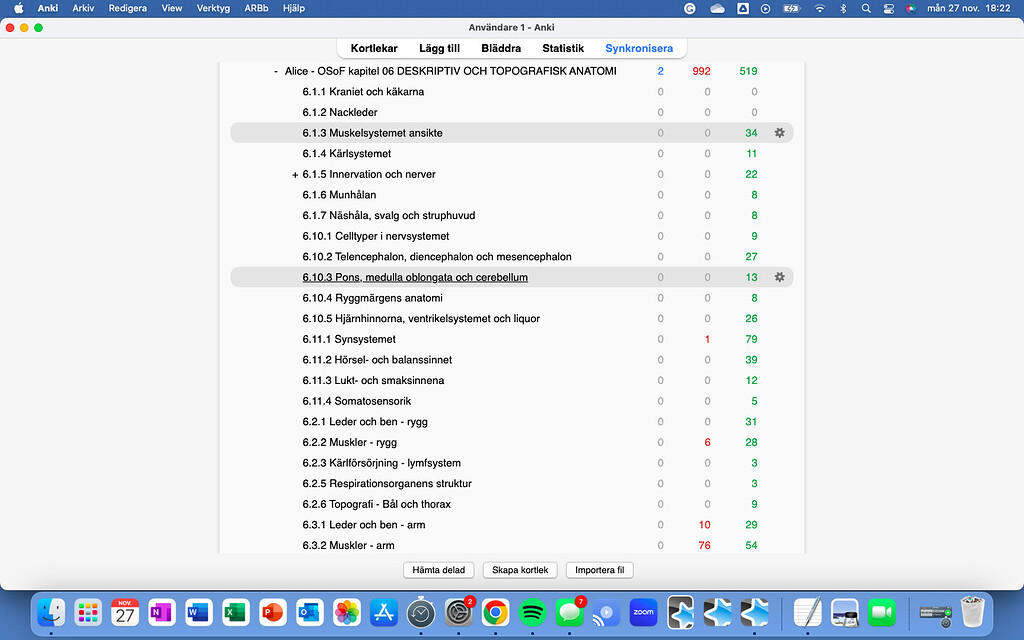The height and width of the screenshot is (640, 1024).
Task: Click the Skapa kortlek button
Action: pyautogui.click(x=520, y=569)
